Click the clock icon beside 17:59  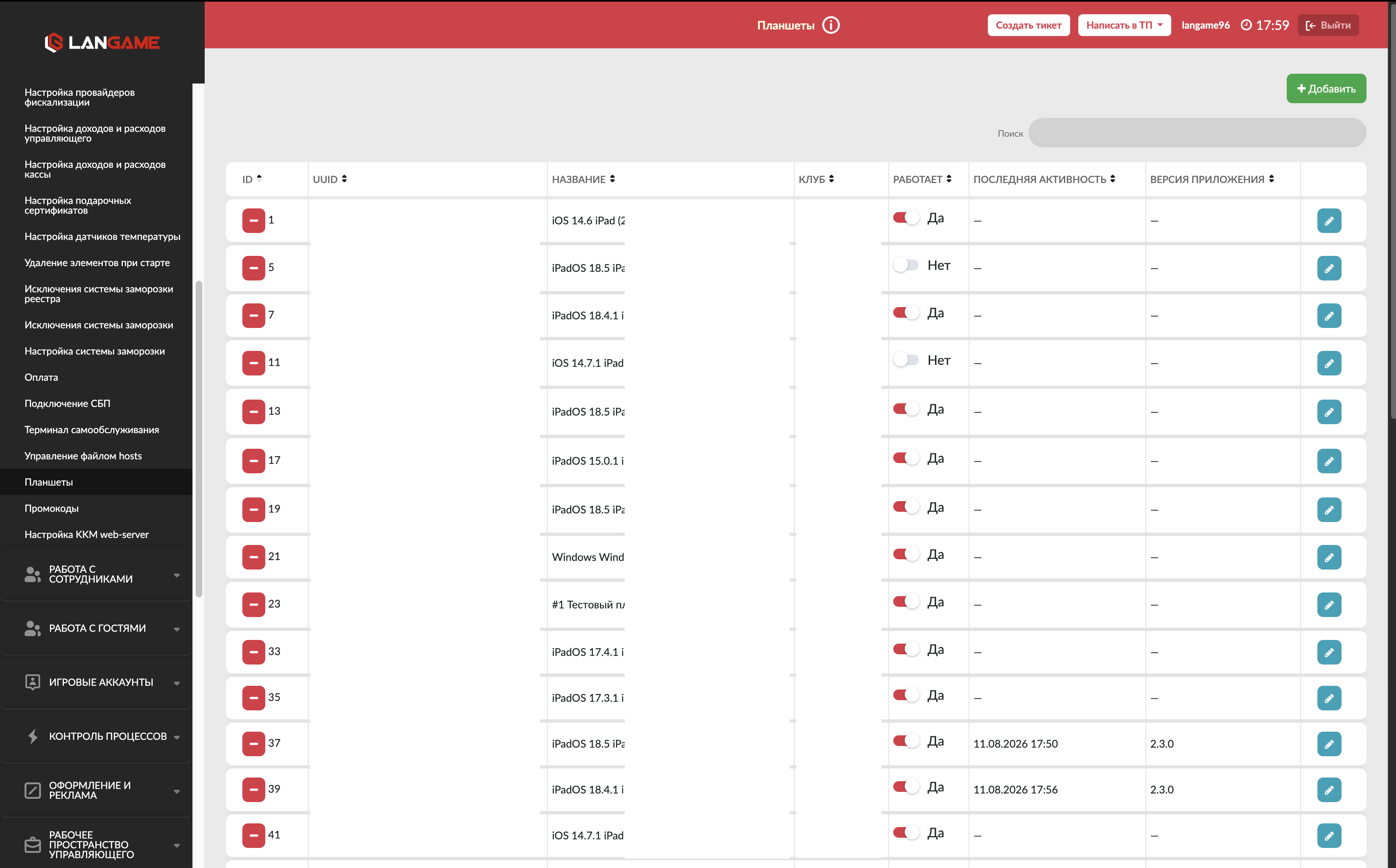tap(1246, 25)
